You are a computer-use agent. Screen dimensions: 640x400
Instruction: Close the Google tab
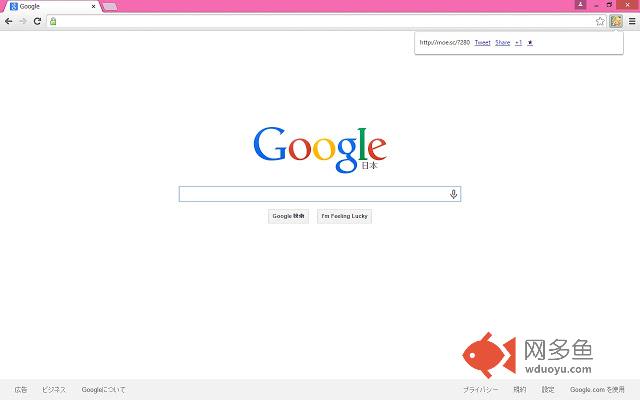(94, 7)
